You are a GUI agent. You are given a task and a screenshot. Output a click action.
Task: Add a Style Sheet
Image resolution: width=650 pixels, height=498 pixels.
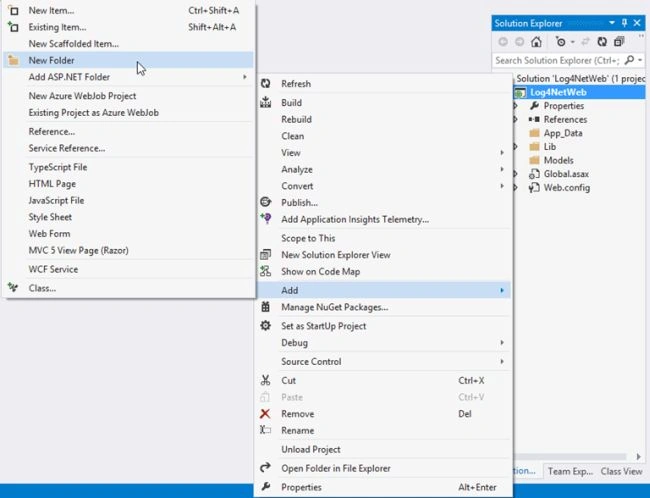tap(129, 217)
